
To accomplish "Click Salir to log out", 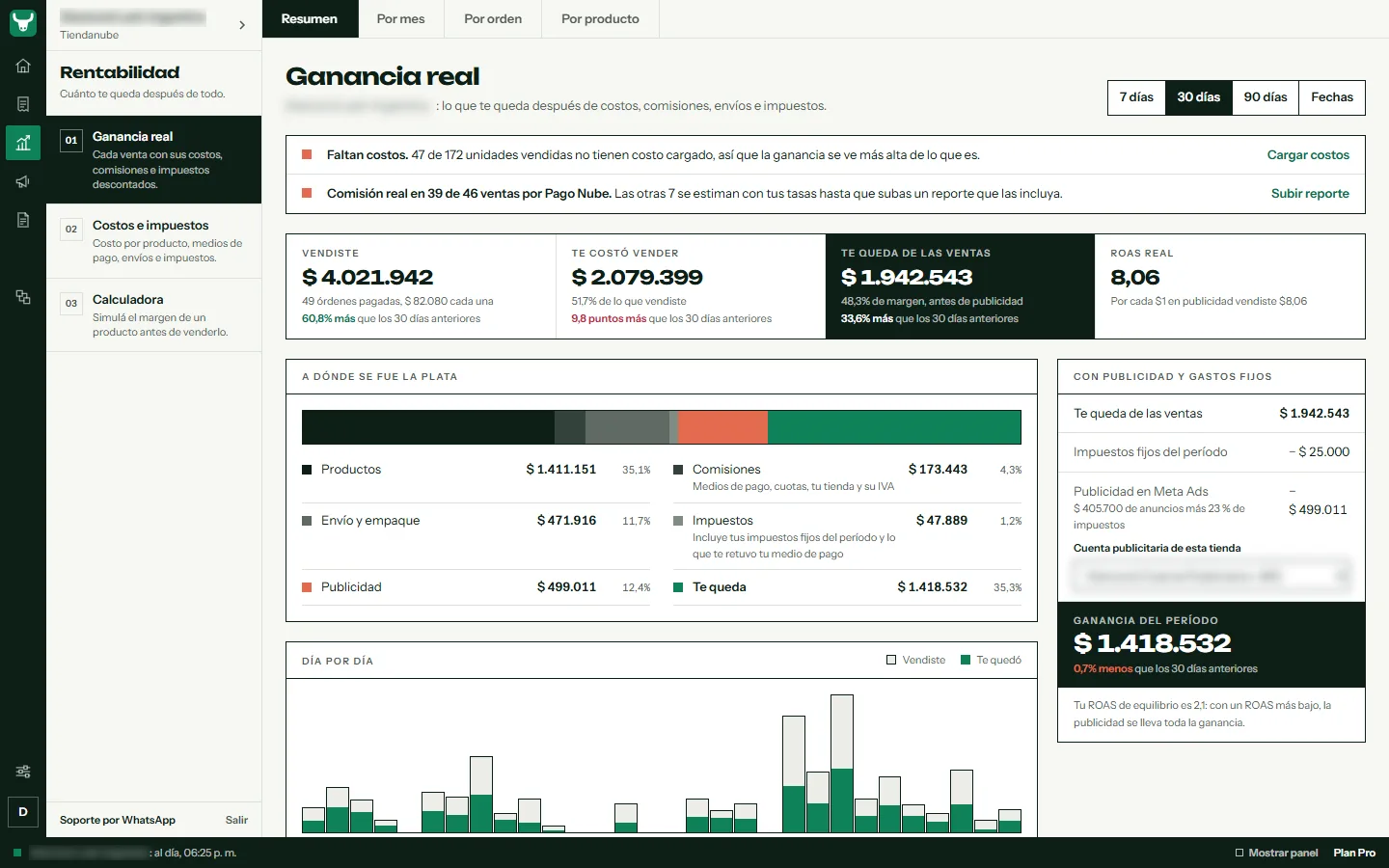I will tap(236, 820).
